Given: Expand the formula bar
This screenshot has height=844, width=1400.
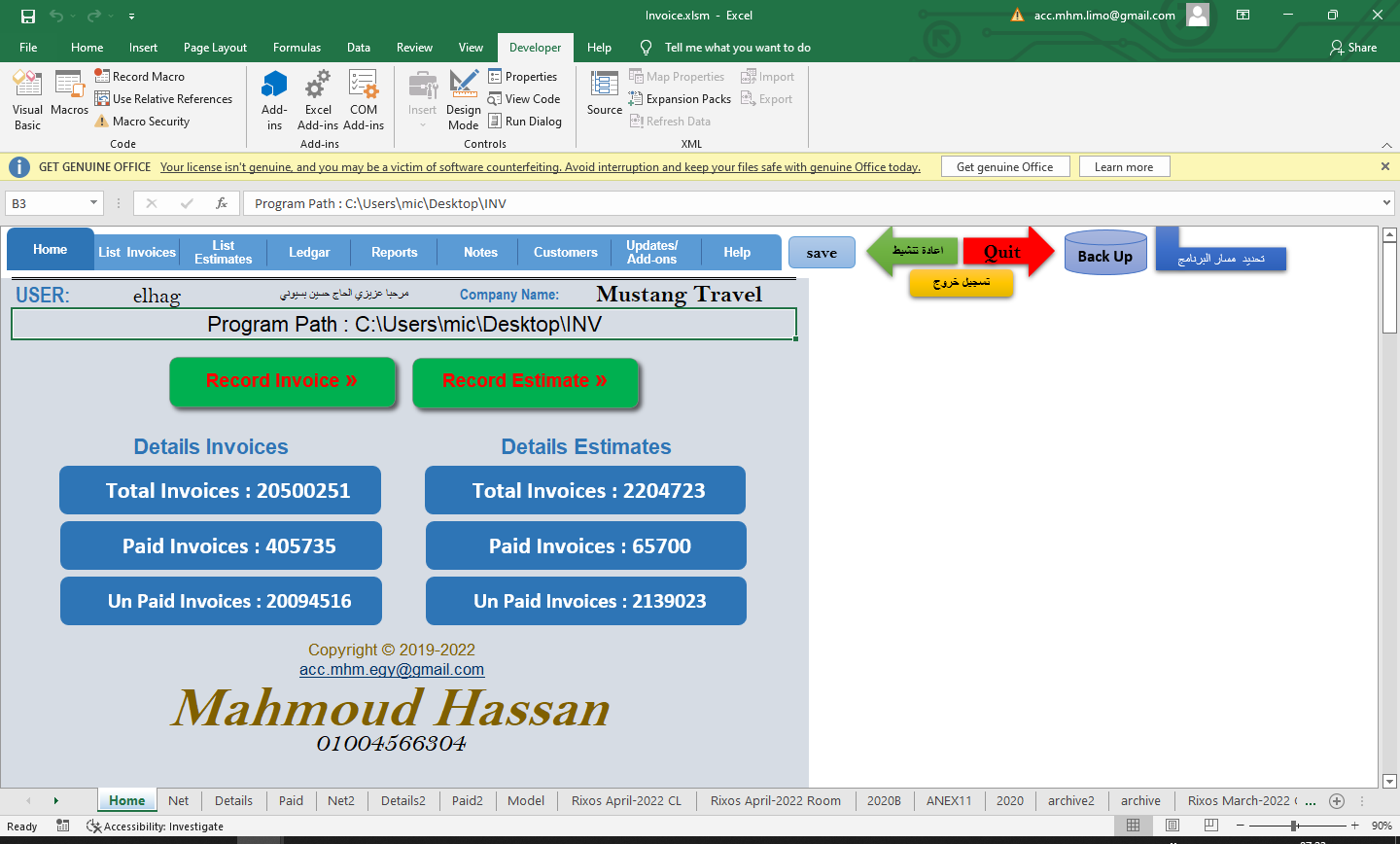Looking at the screenshot, I should [x=1386, y=203].
